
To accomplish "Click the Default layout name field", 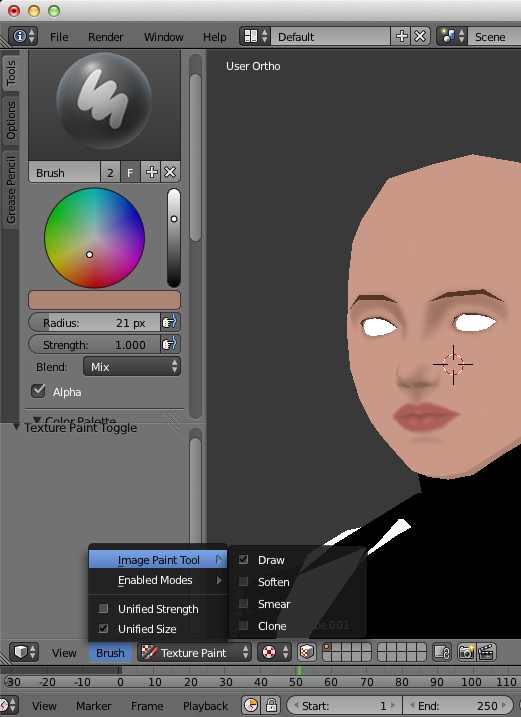I will (x=331, y=36).
